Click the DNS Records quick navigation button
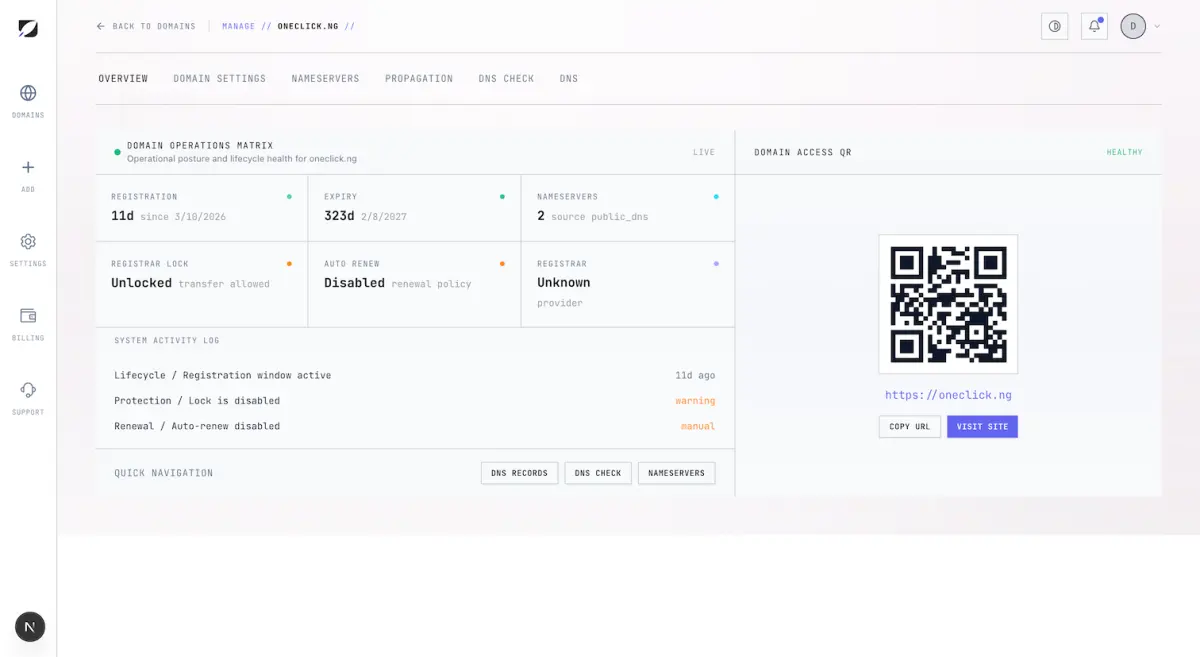 click(519, 473)
